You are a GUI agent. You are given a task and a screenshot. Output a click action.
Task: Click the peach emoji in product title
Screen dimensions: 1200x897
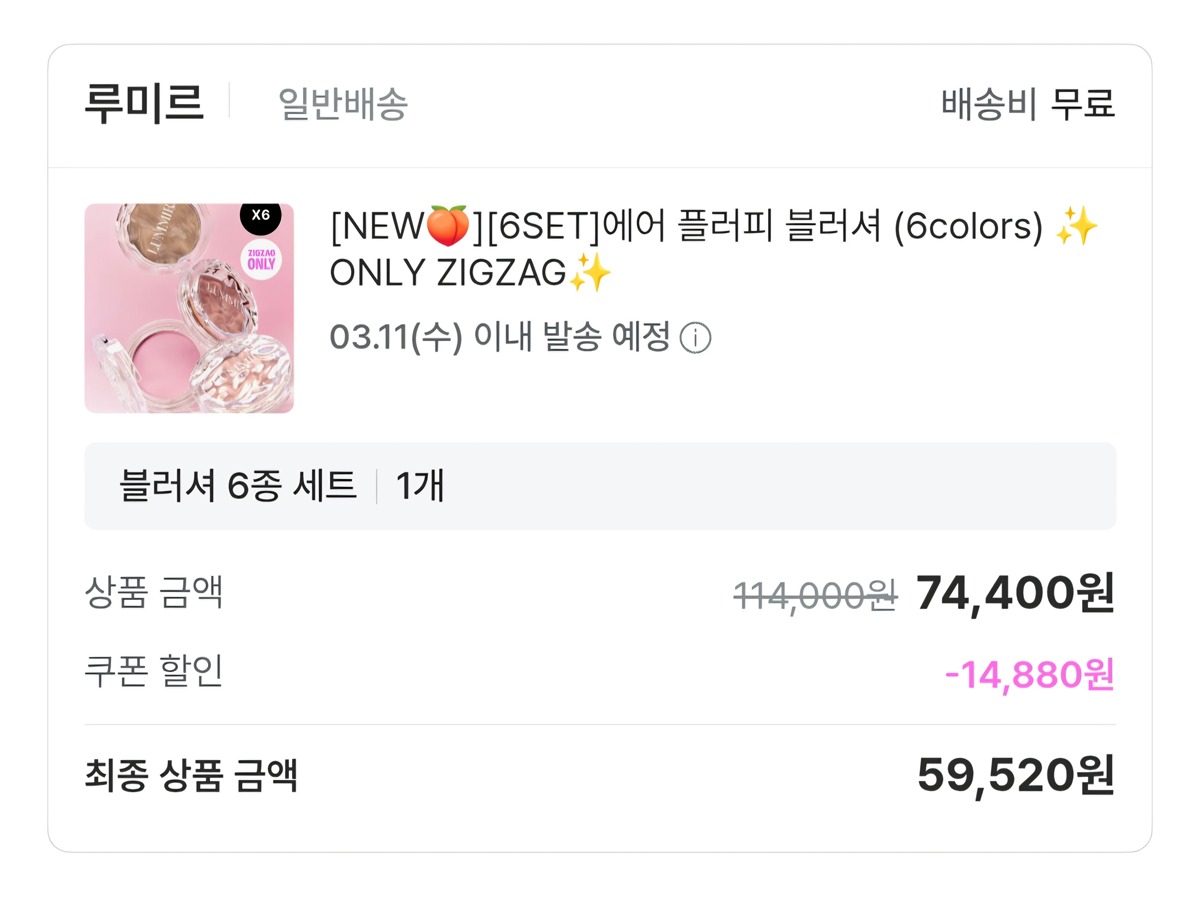click(448, 227)
